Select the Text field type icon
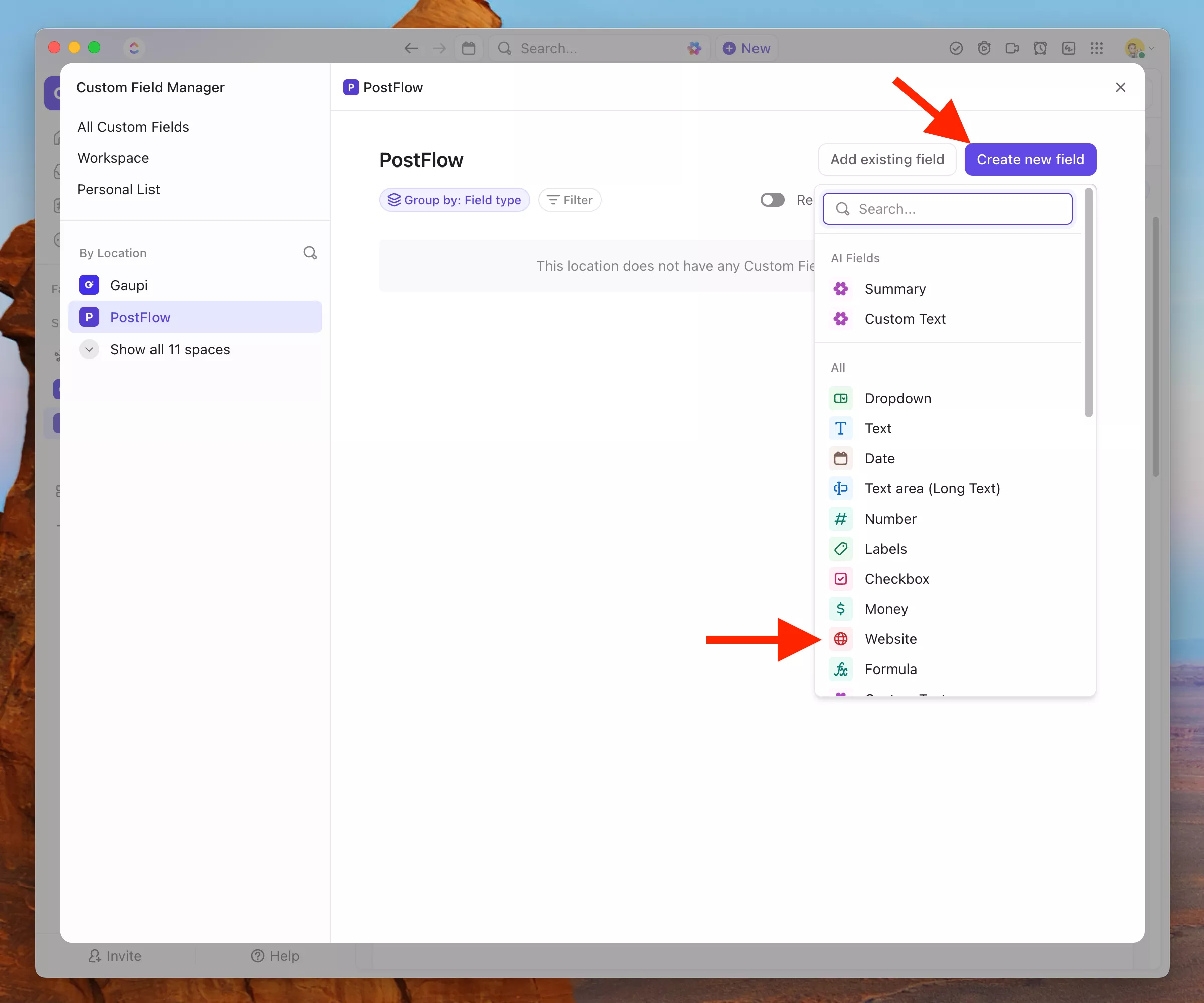The height and width of the screenshot is (1003, 1204). (840, 428)
